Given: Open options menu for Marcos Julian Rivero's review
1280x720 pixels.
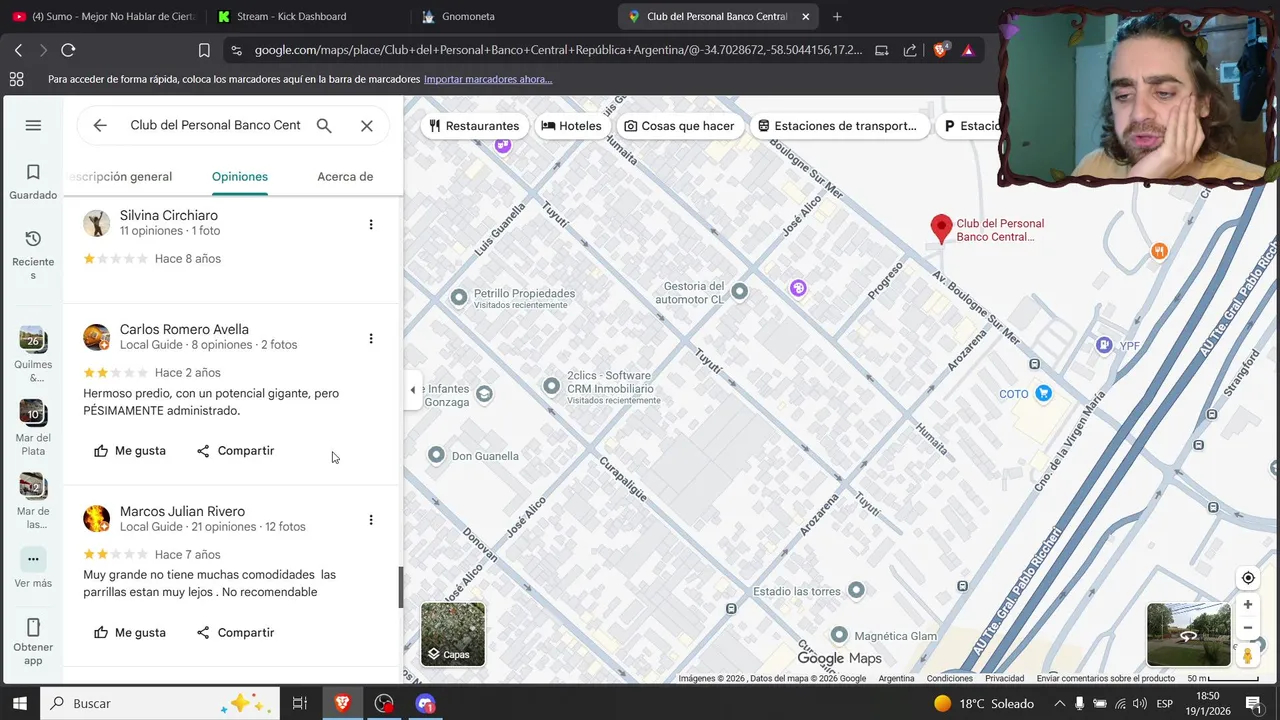Looking at the screenshot, I should tap(371, 520).
